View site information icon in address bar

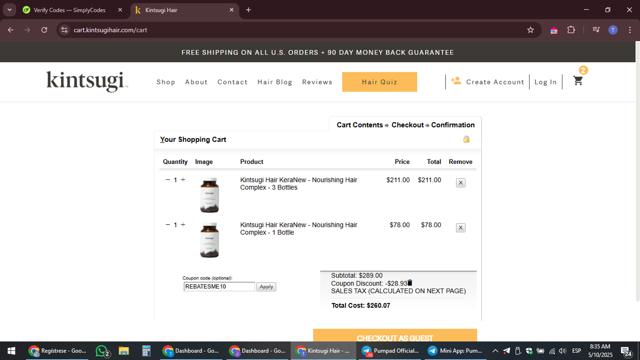tap(64, 30)
